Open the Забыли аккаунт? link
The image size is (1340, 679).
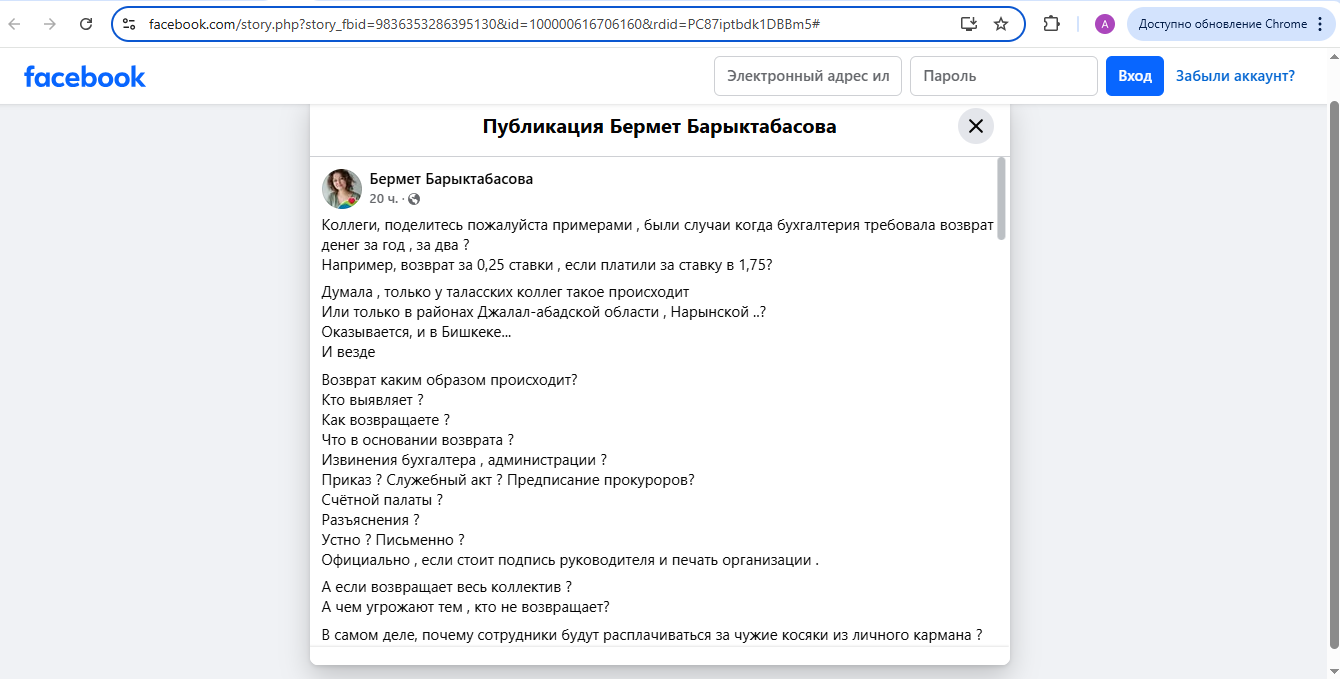pos(1235,76)
